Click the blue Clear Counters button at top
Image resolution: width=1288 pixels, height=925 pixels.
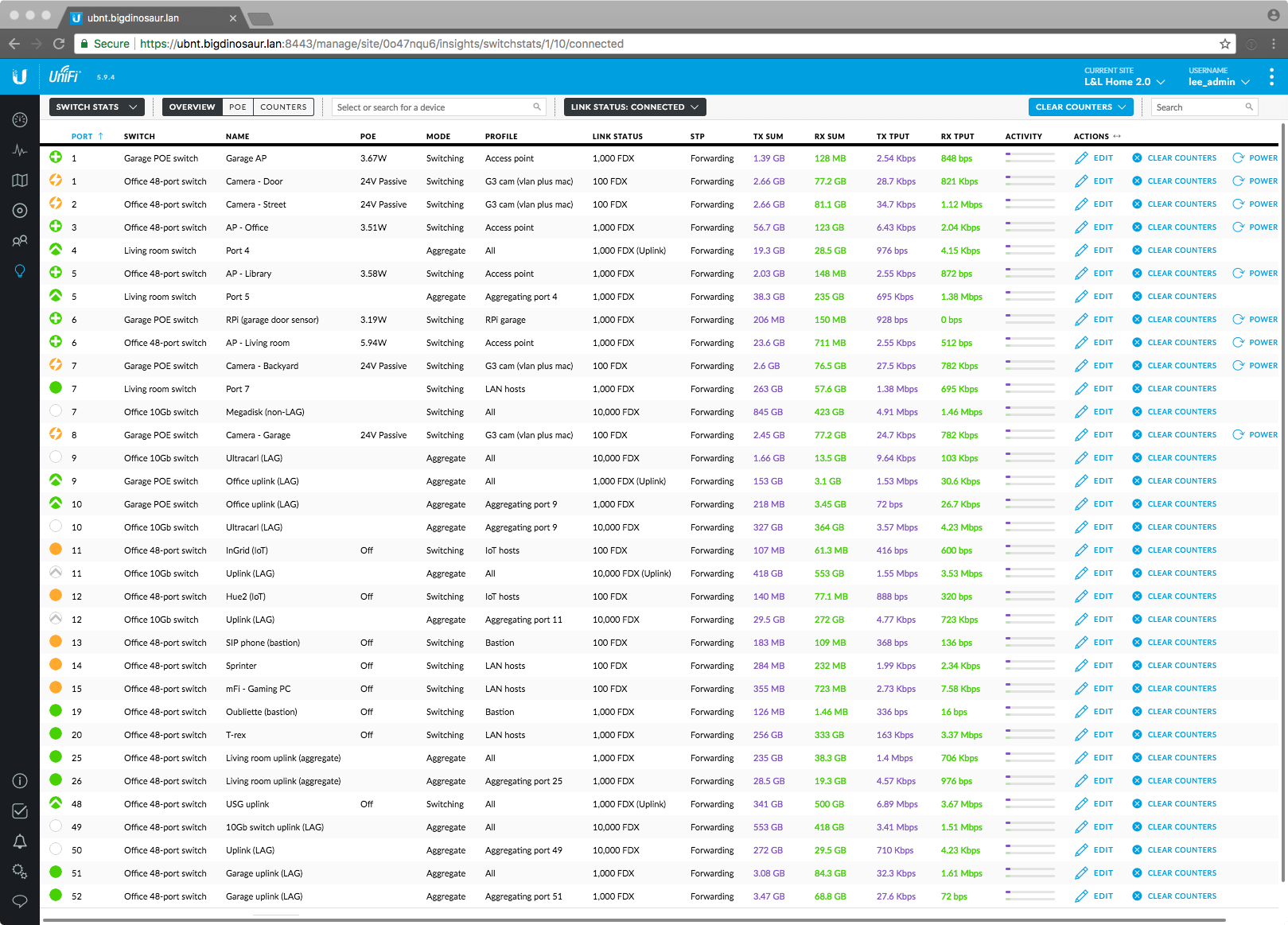click(x=1080, y=107)
